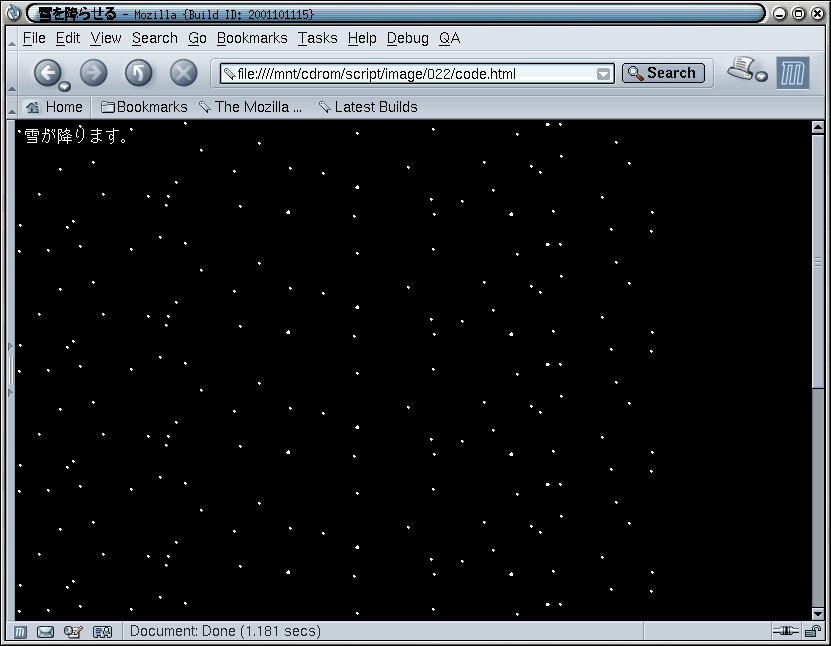Click the Navigator icon in status bar

pos(21,631)
